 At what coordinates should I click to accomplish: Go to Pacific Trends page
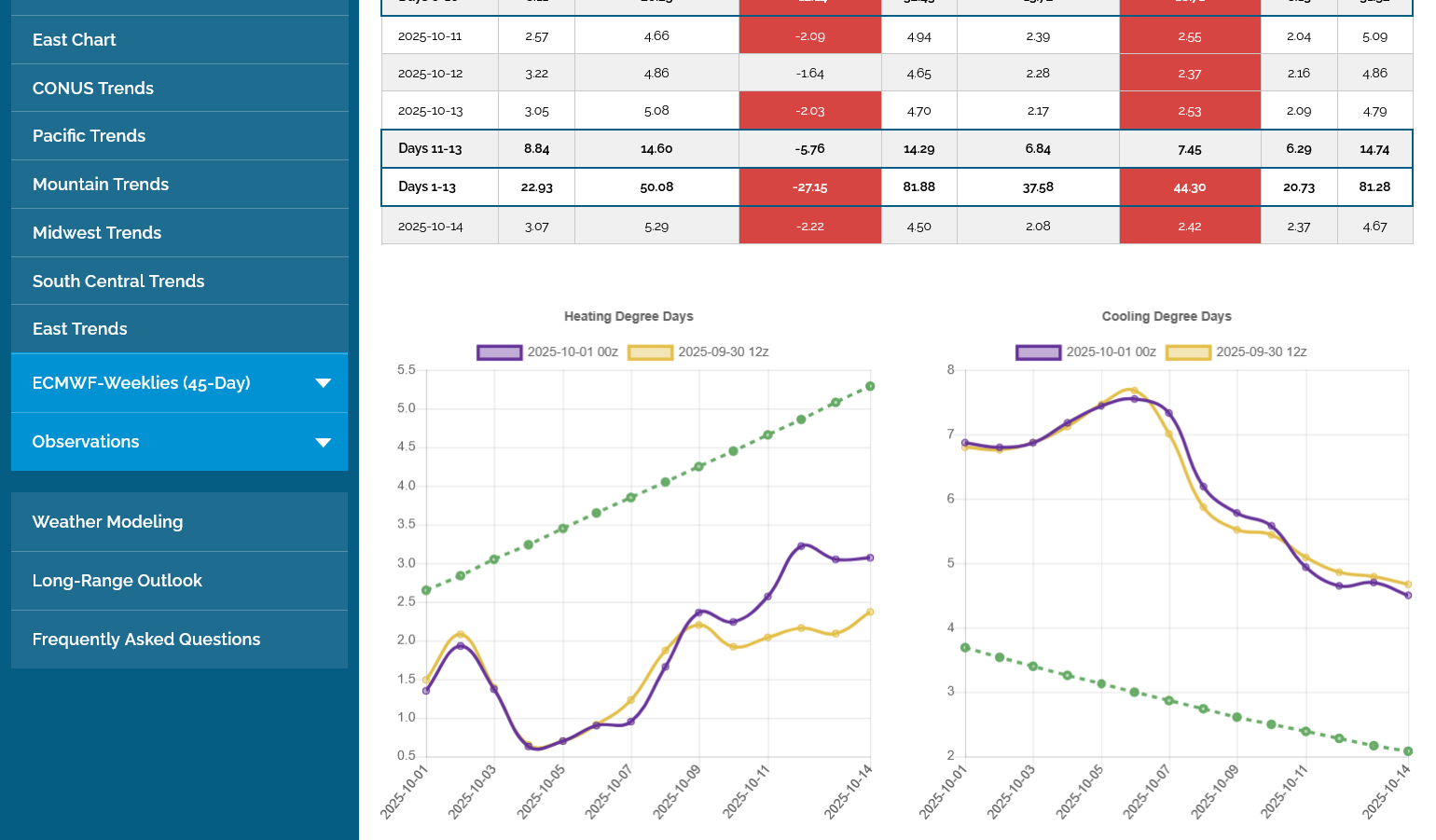coord(90,136)
